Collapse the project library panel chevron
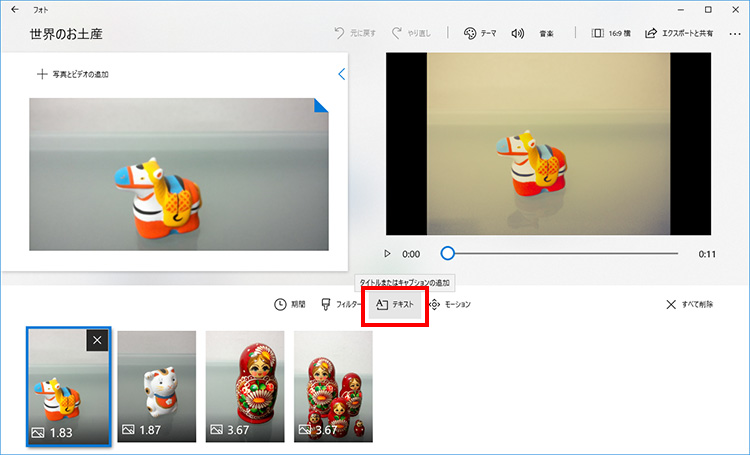 click(341, 74)
